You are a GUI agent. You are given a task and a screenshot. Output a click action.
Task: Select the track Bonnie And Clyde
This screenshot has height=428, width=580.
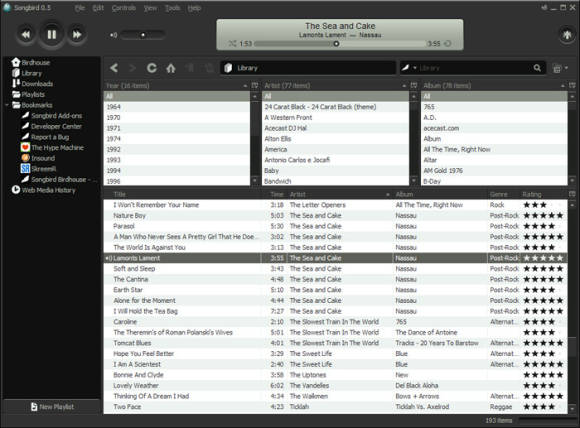point(335,375)
